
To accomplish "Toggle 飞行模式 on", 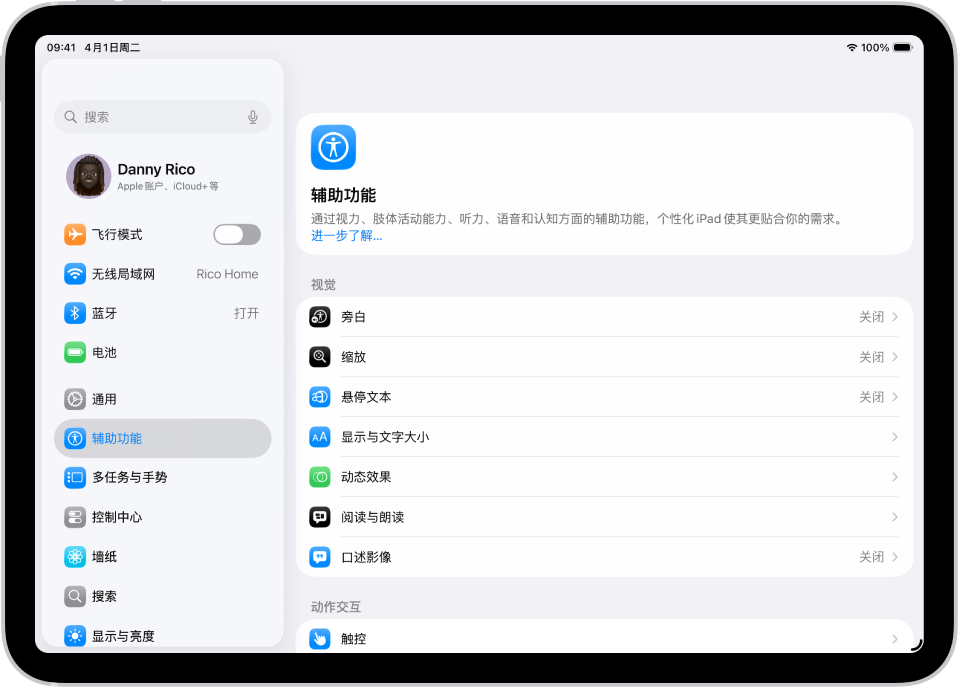I will pos(237,233).
